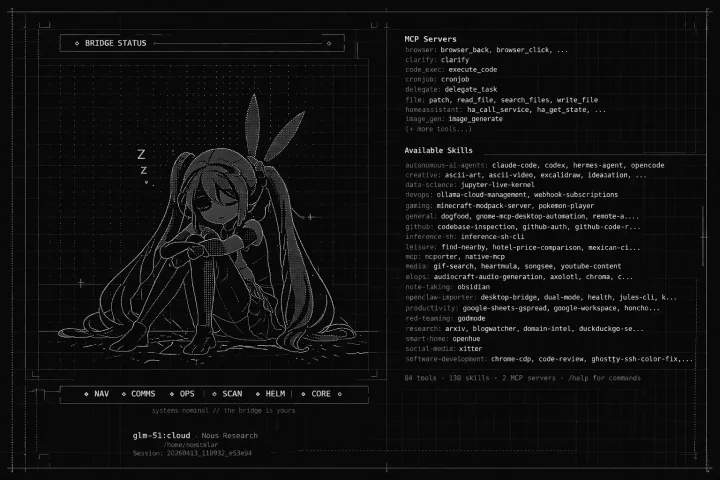Viewport: 720px width, 480px height.
Task: Click the 'Available Skills' heading
Action: (x=438, y=150)
